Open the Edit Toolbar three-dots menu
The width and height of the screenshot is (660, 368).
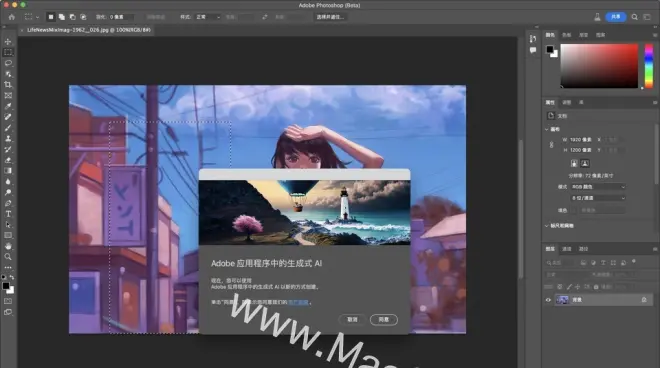[8, 267]
